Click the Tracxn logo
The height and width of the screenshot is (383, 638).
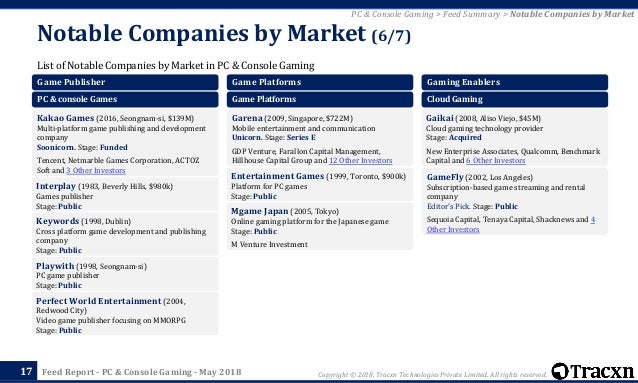592,371
